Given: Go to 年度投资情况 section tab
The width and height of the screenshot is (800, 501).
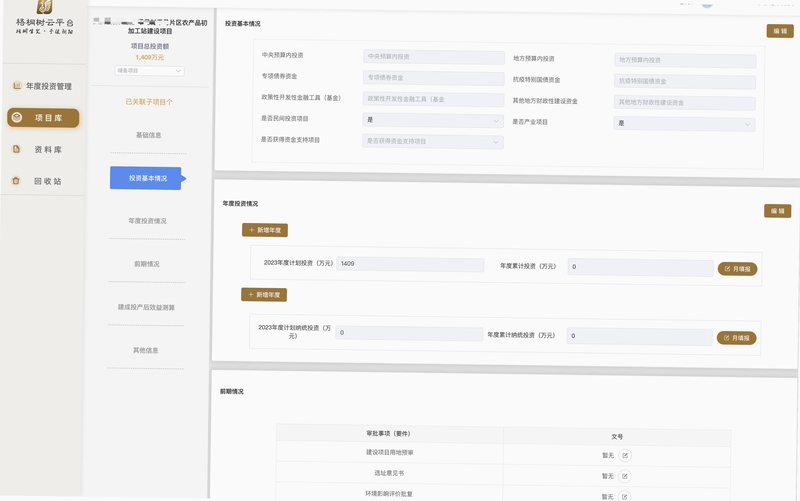Looking at the screenshot, I should pos(147,221).
